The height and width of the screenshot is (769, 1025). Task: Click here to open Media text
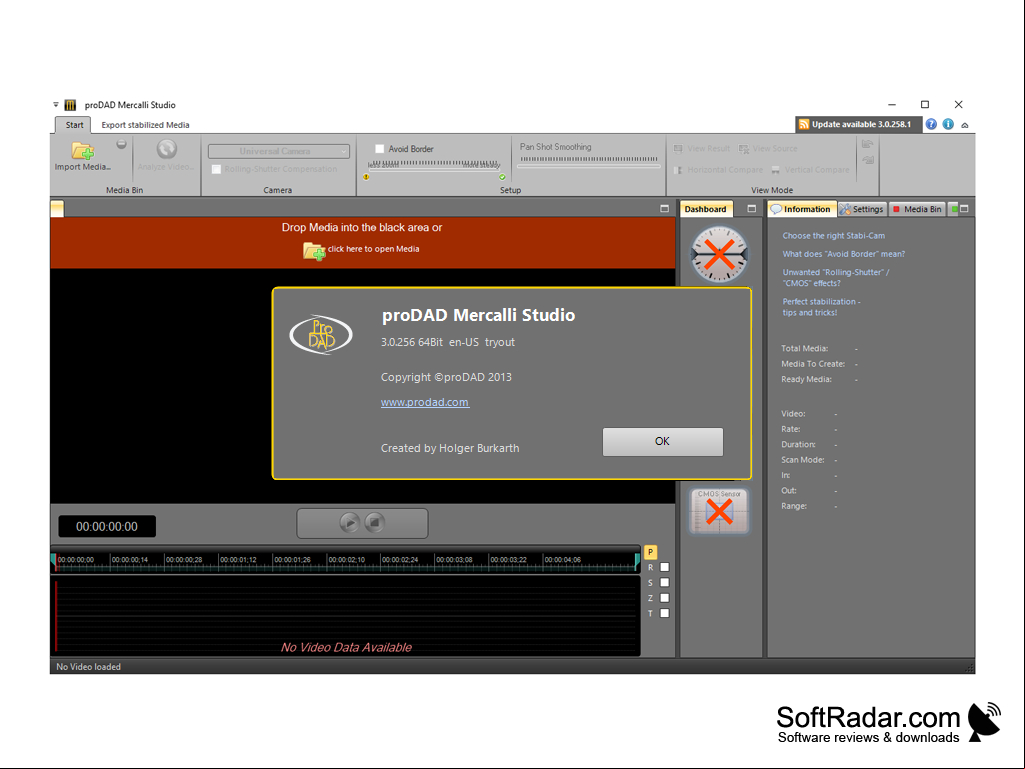(x=373, y=249)
